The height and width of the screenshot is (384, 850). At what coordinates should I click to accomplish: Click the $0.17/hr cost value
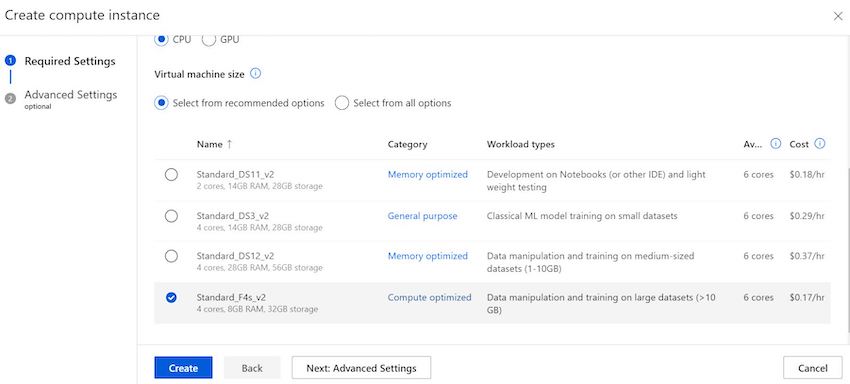[807, 297]
